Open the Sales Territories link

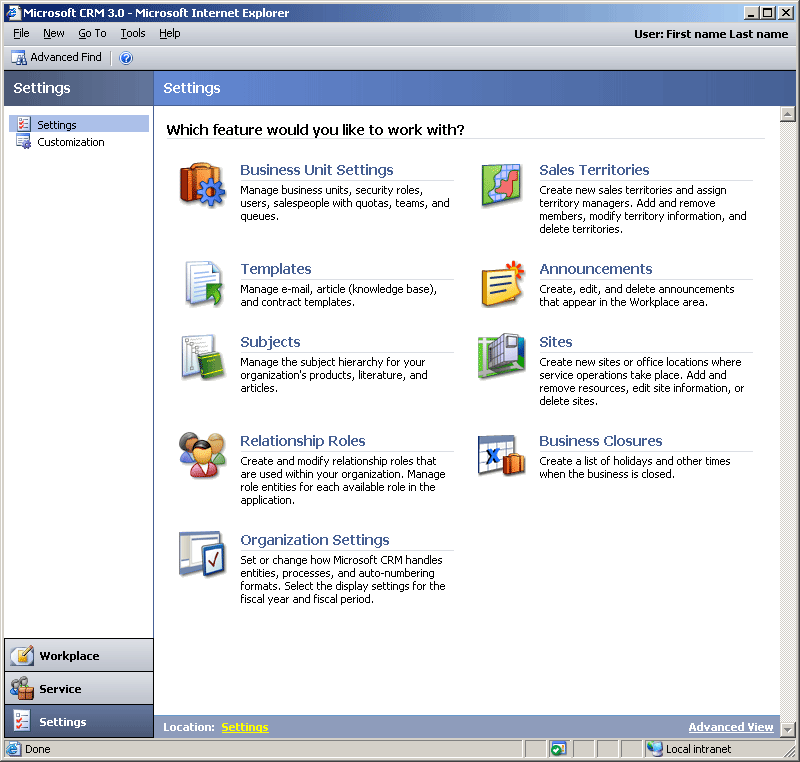[594, 170]
